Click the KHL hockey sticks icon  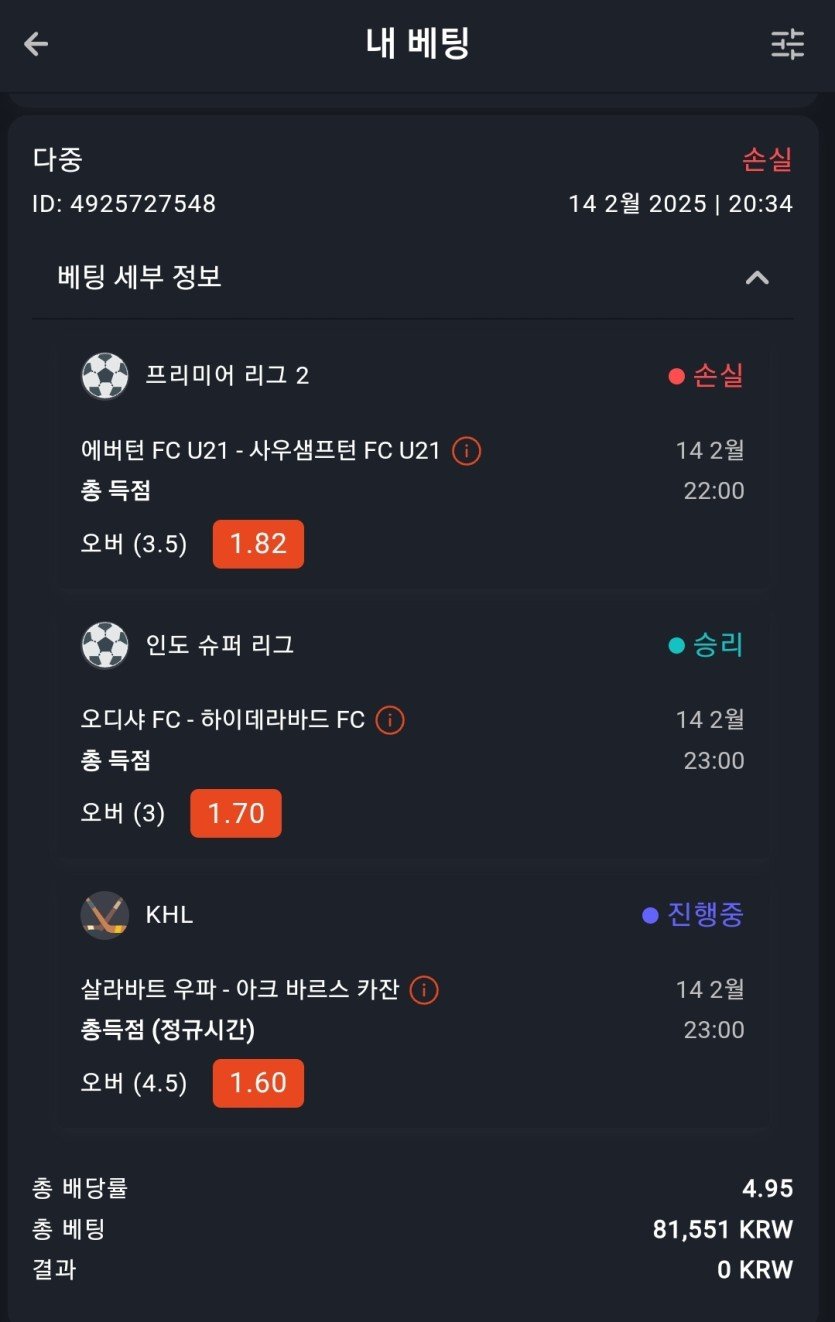(x=105, y=915)
